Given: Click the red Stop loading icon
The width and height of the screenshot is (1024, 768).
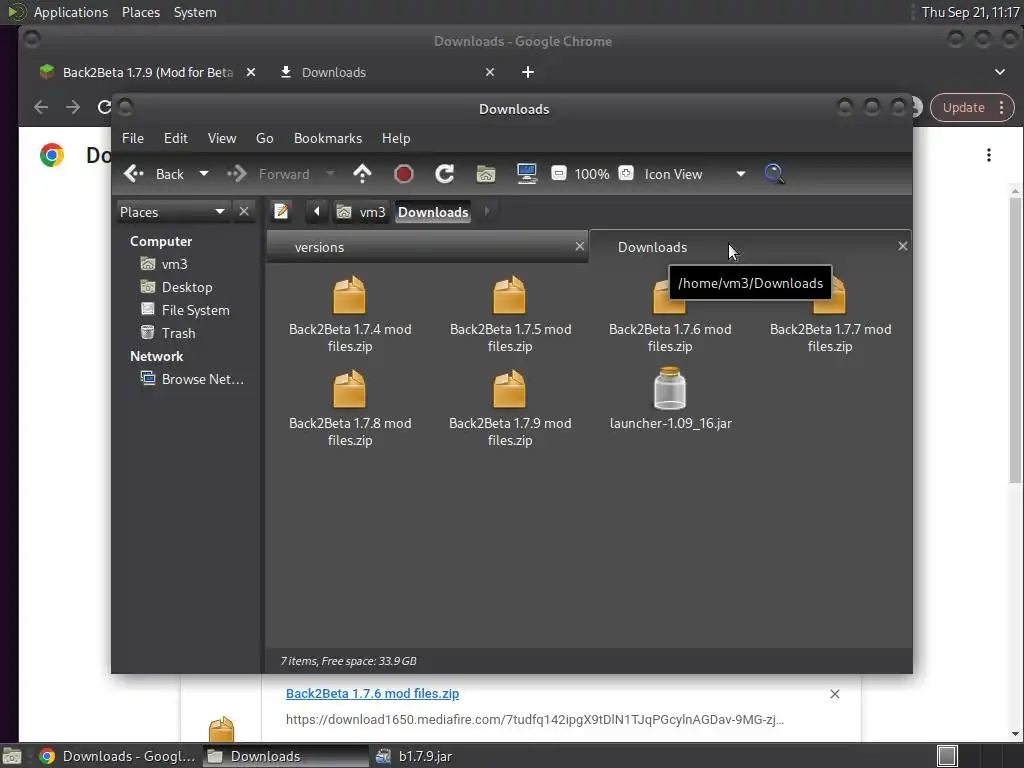Looking at the screenshot, I should pos(404,174).
